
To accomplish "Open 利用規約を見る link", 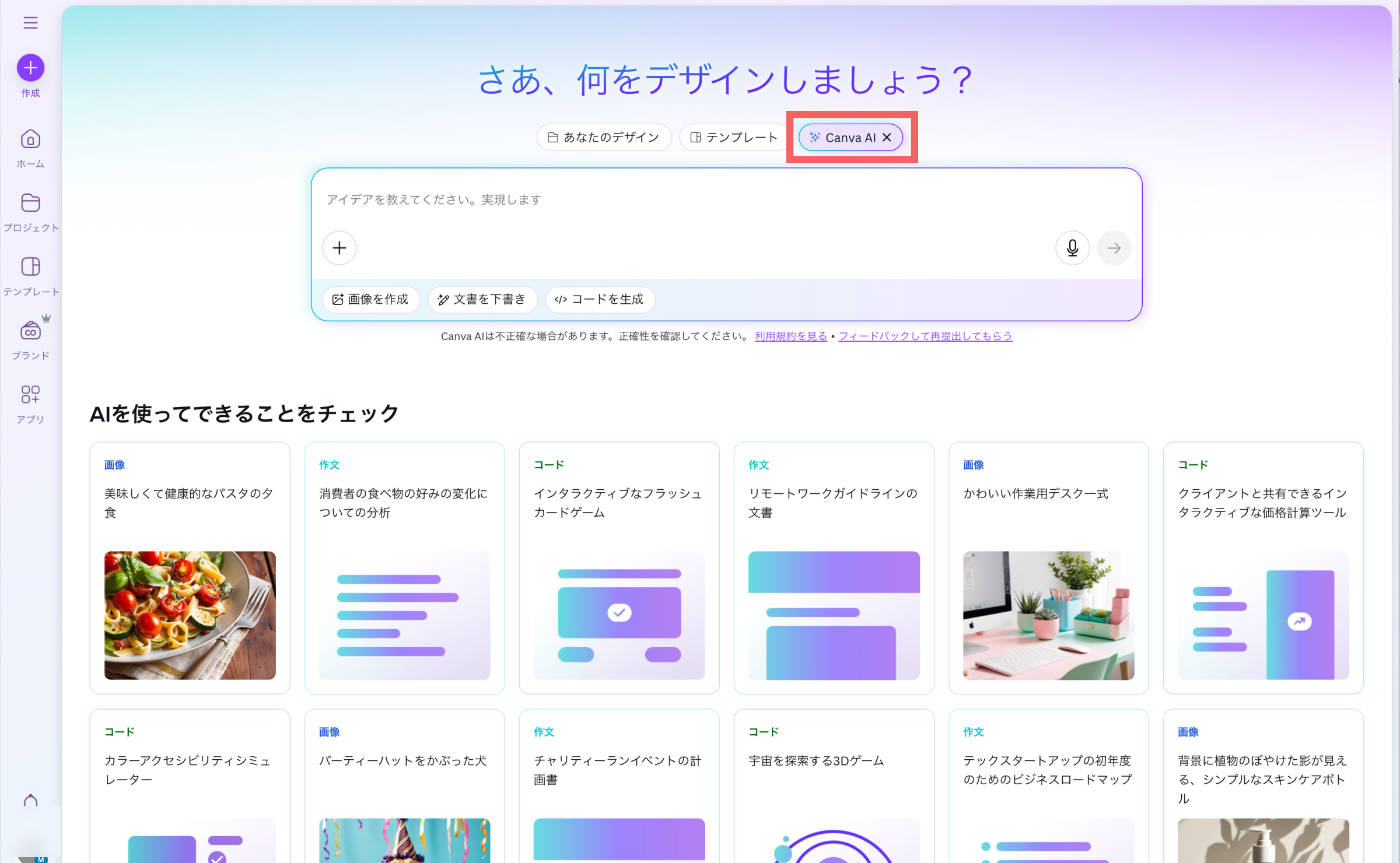I will pos(790,336).
